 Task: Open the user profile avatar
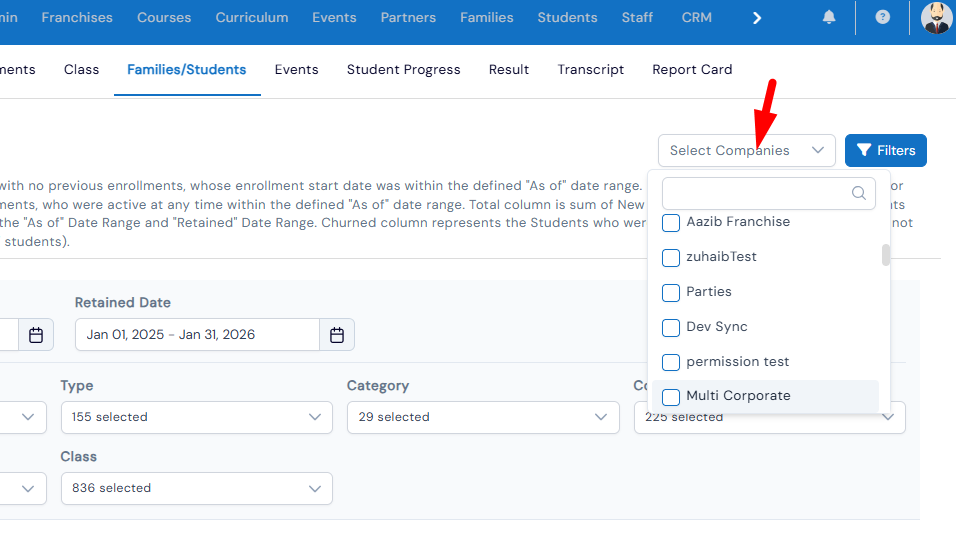[x=936, y=18]
